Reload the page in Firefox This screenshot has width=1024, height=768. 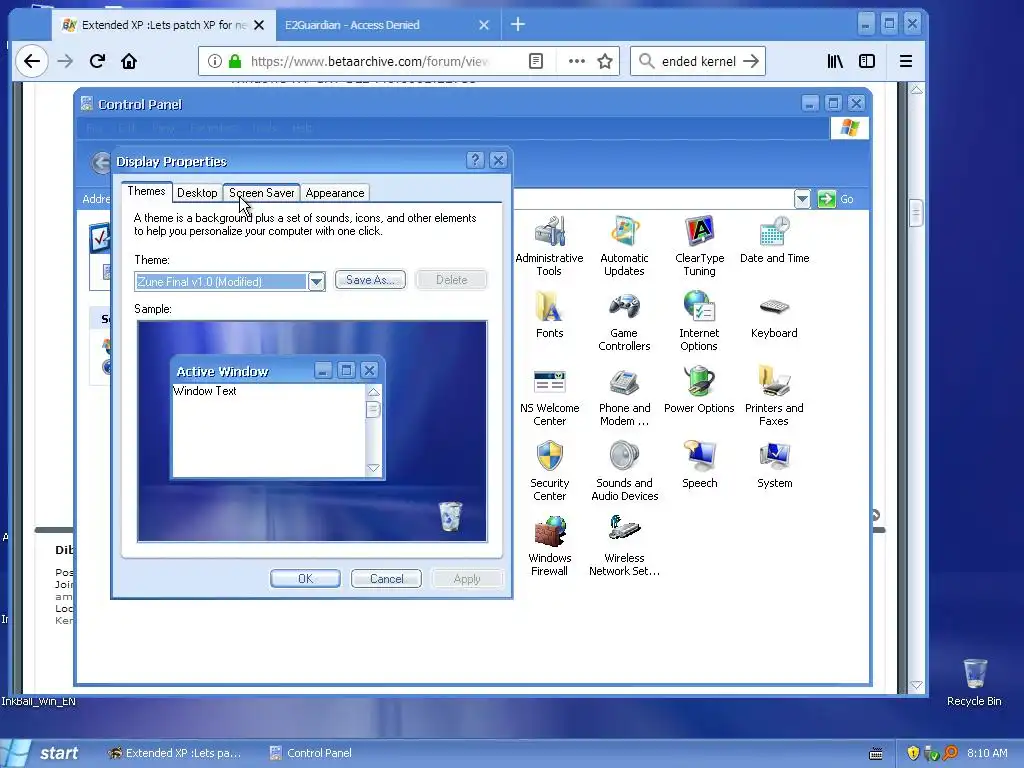coord(97,61)
